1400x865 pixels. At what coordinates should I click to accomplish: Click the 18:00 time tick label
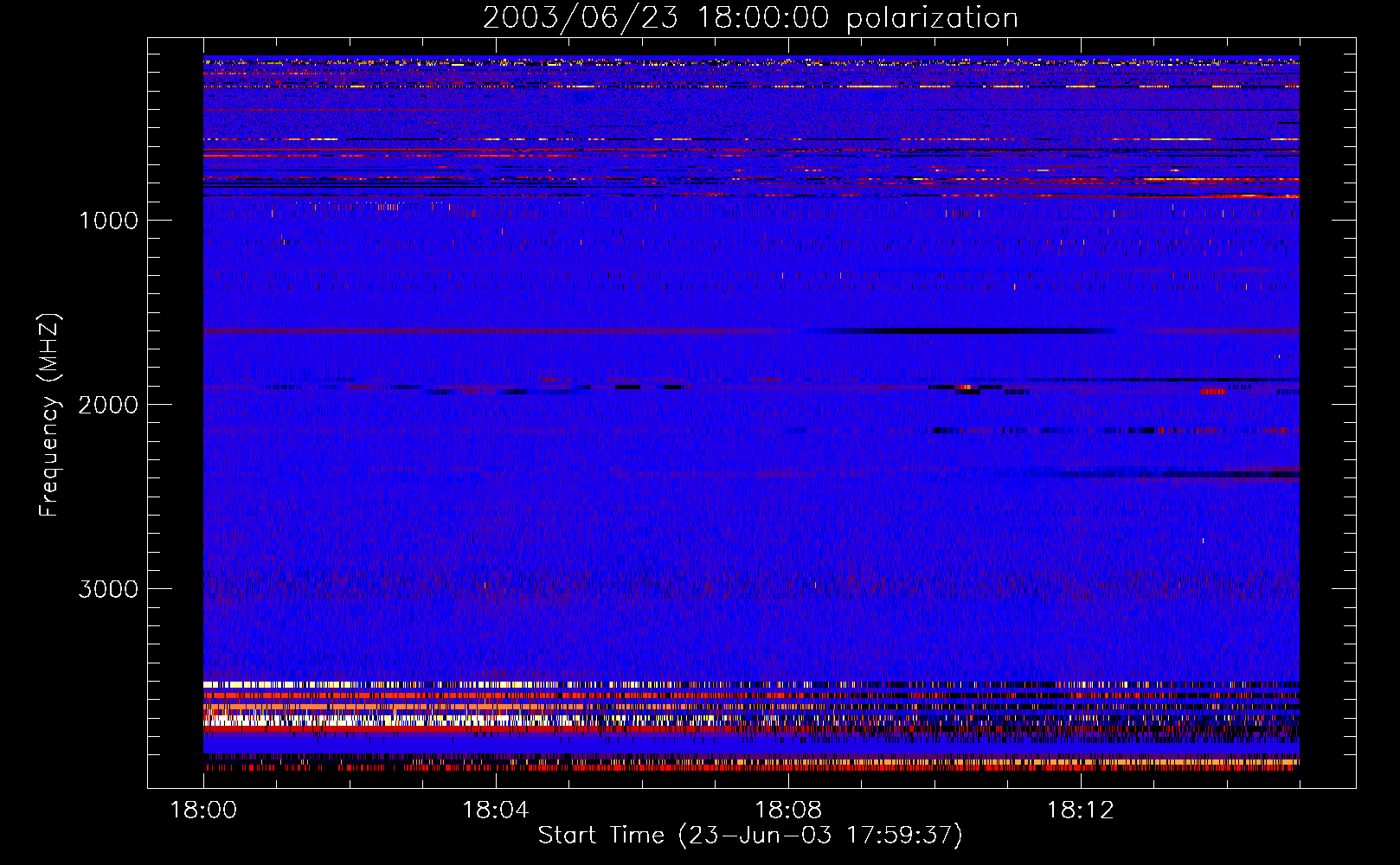click(203, 811)
